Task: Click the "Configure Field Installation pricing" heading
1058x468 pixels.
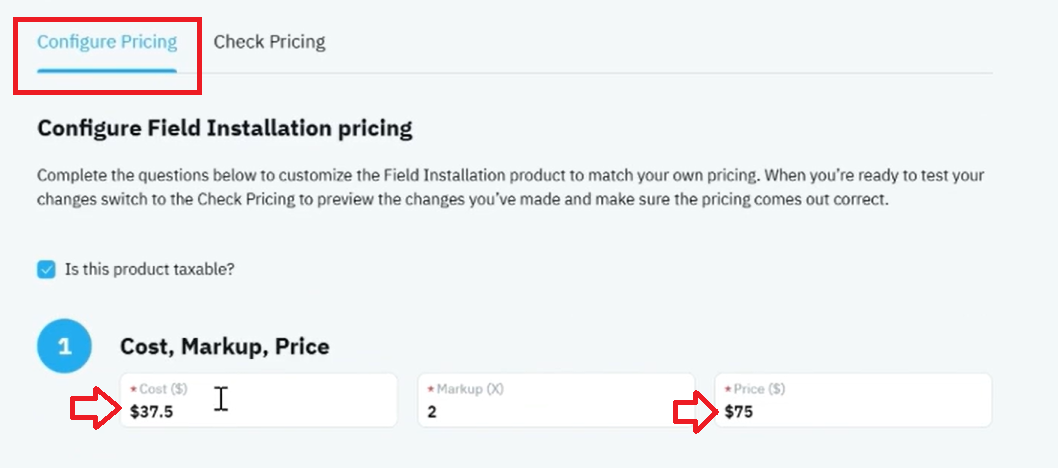Action: pyautogui.click(x=225, y=128)
